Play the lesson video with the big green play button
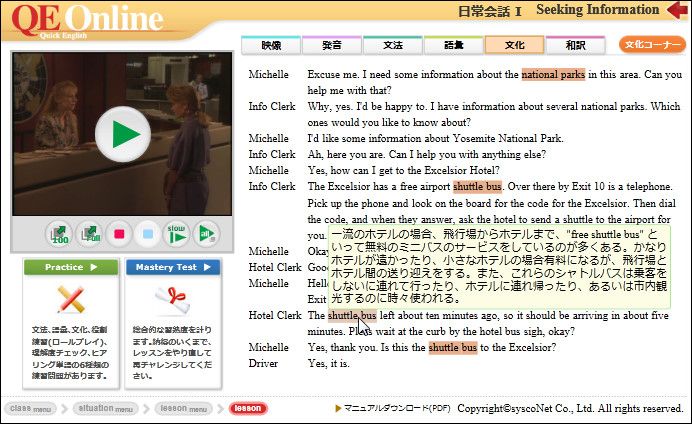Screen dimensions: 692x424 (x=123, y=134)
